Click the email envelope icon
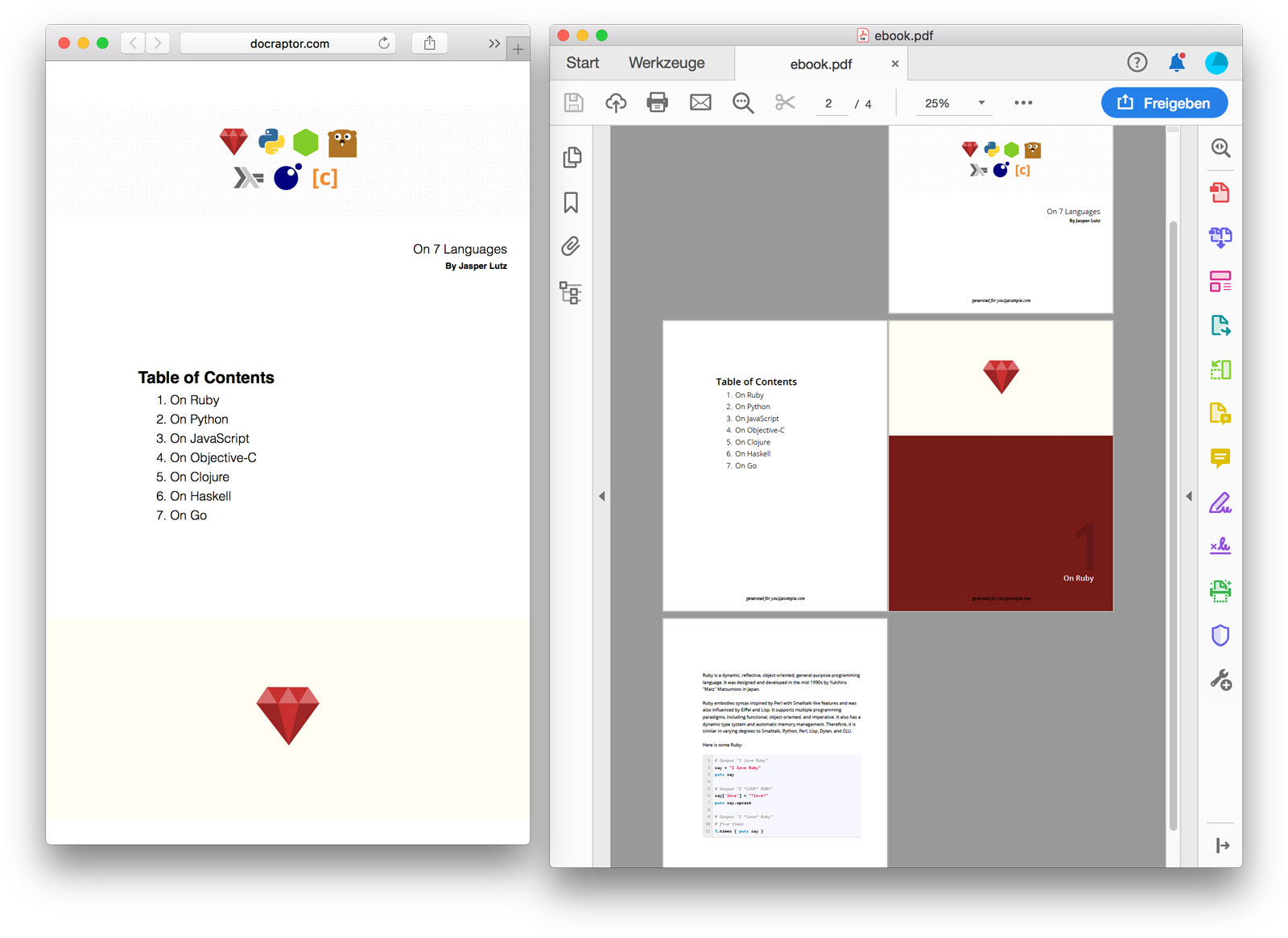1288x938 pixels. pyautogui.click(x=700, y=102)
